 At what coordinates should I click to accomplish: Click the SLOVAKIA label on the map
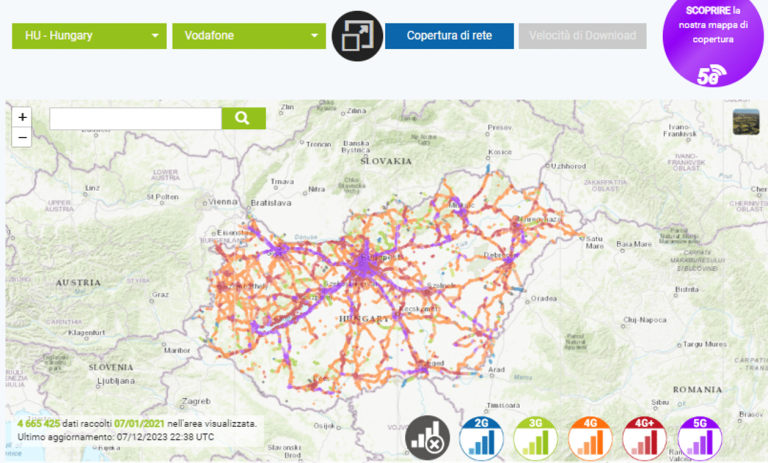(x=386, y=161)
